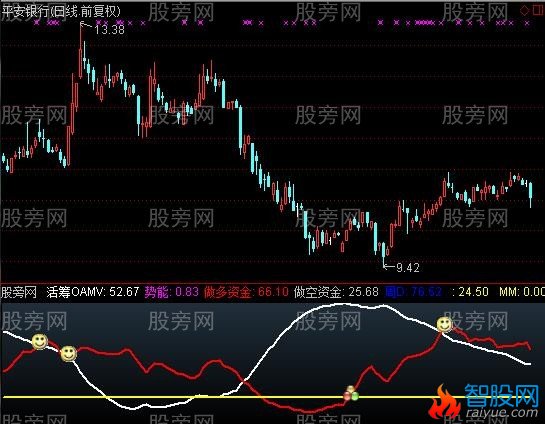
Task: Click the smiley marker on the first line crossover
Action: (x=40, y=341)
